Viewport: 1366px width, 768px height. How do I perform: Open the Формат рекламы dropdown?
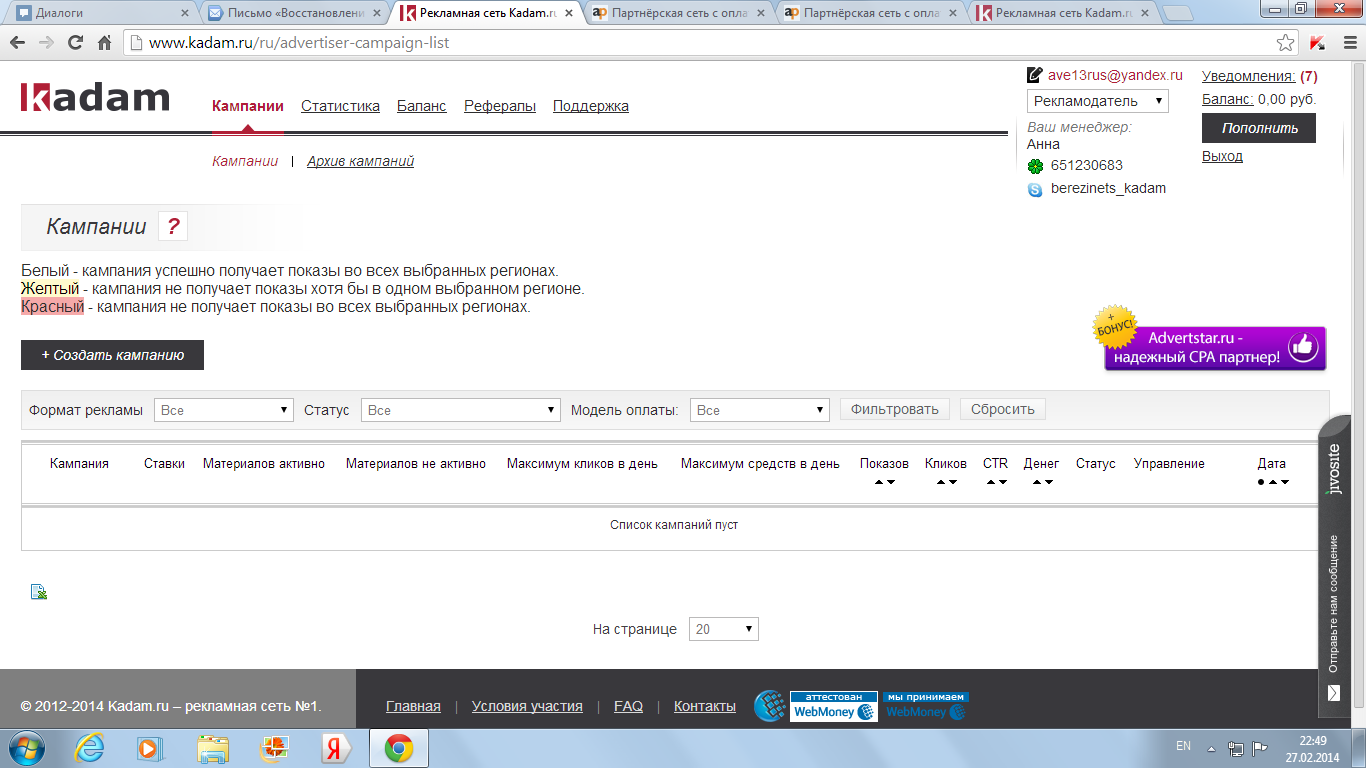pos(224,410)
